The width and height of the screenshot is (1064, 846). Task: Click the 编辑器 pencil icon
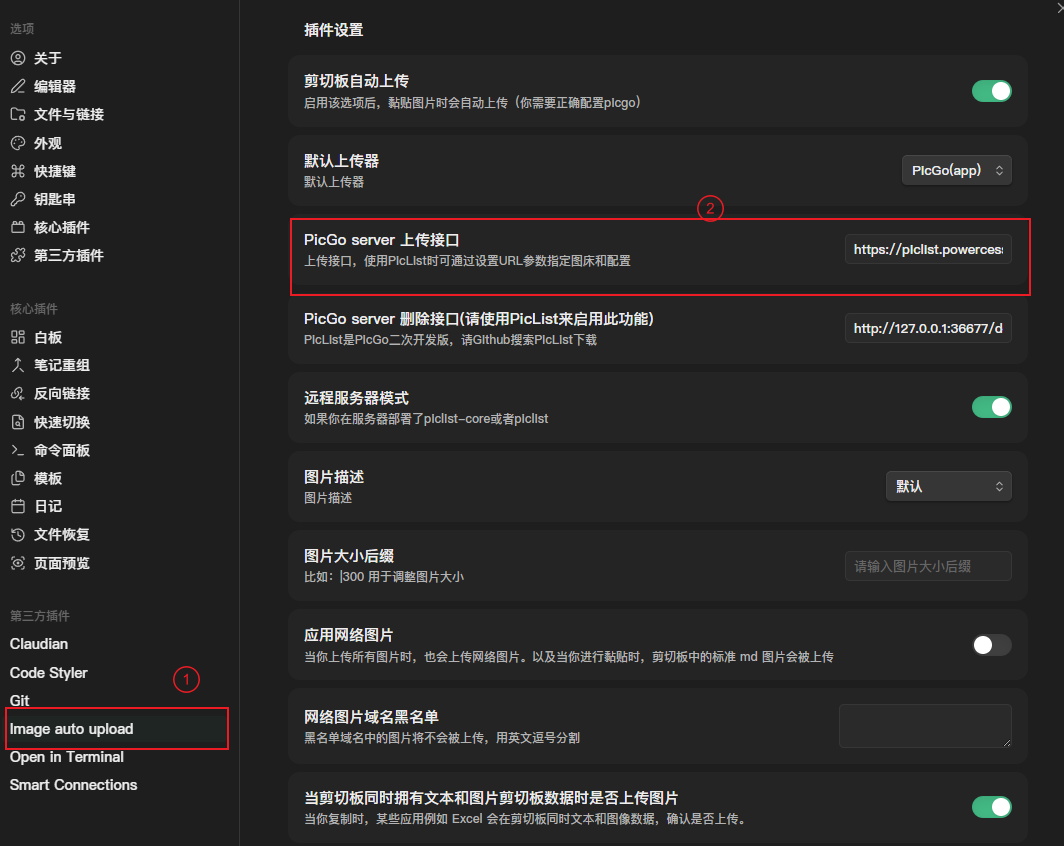(18, 86)
